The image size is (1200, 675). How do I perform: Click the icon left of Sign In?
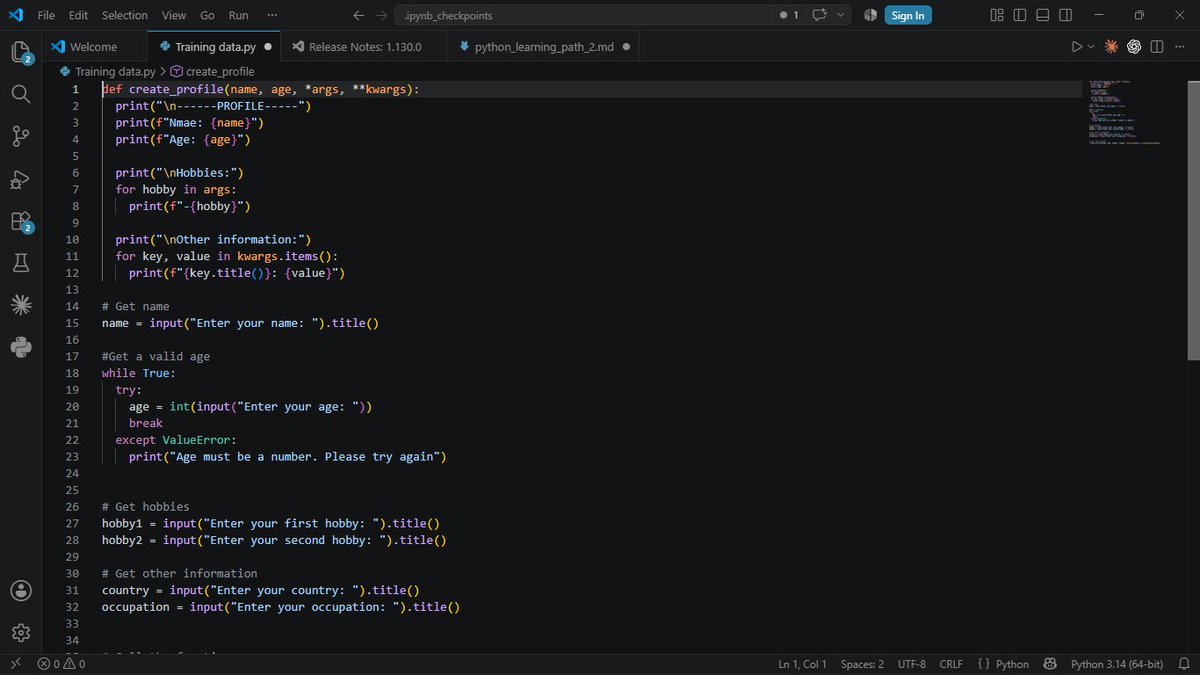click(870, 15)
